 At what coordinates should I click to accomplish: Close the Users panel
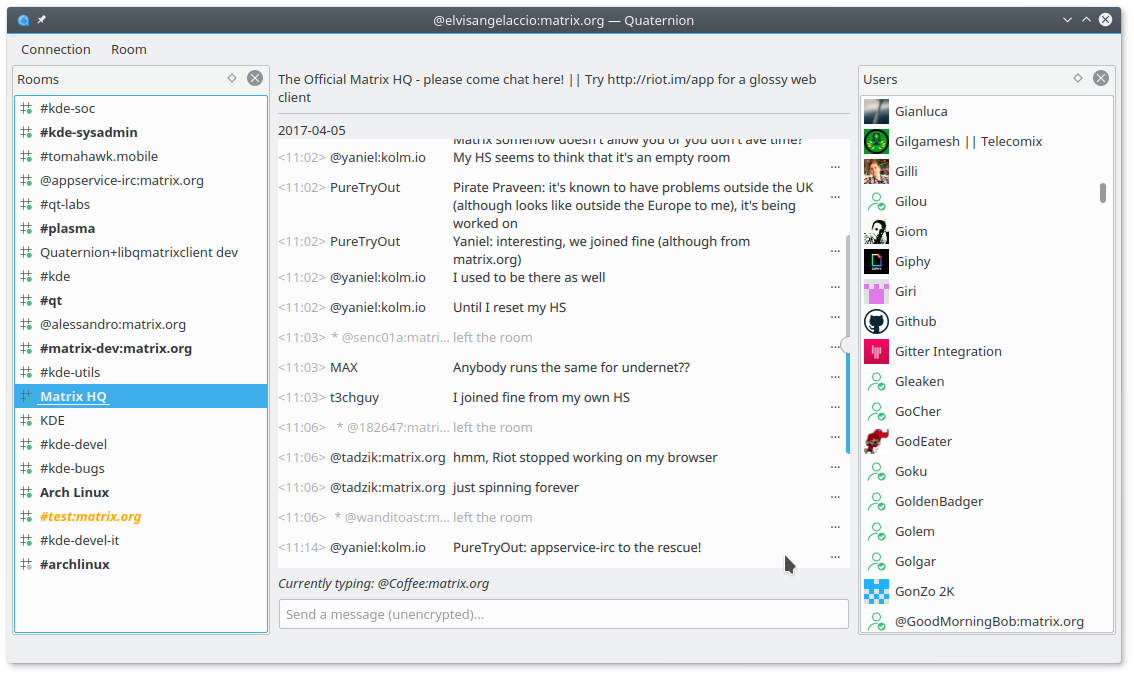coord(1101,78)
